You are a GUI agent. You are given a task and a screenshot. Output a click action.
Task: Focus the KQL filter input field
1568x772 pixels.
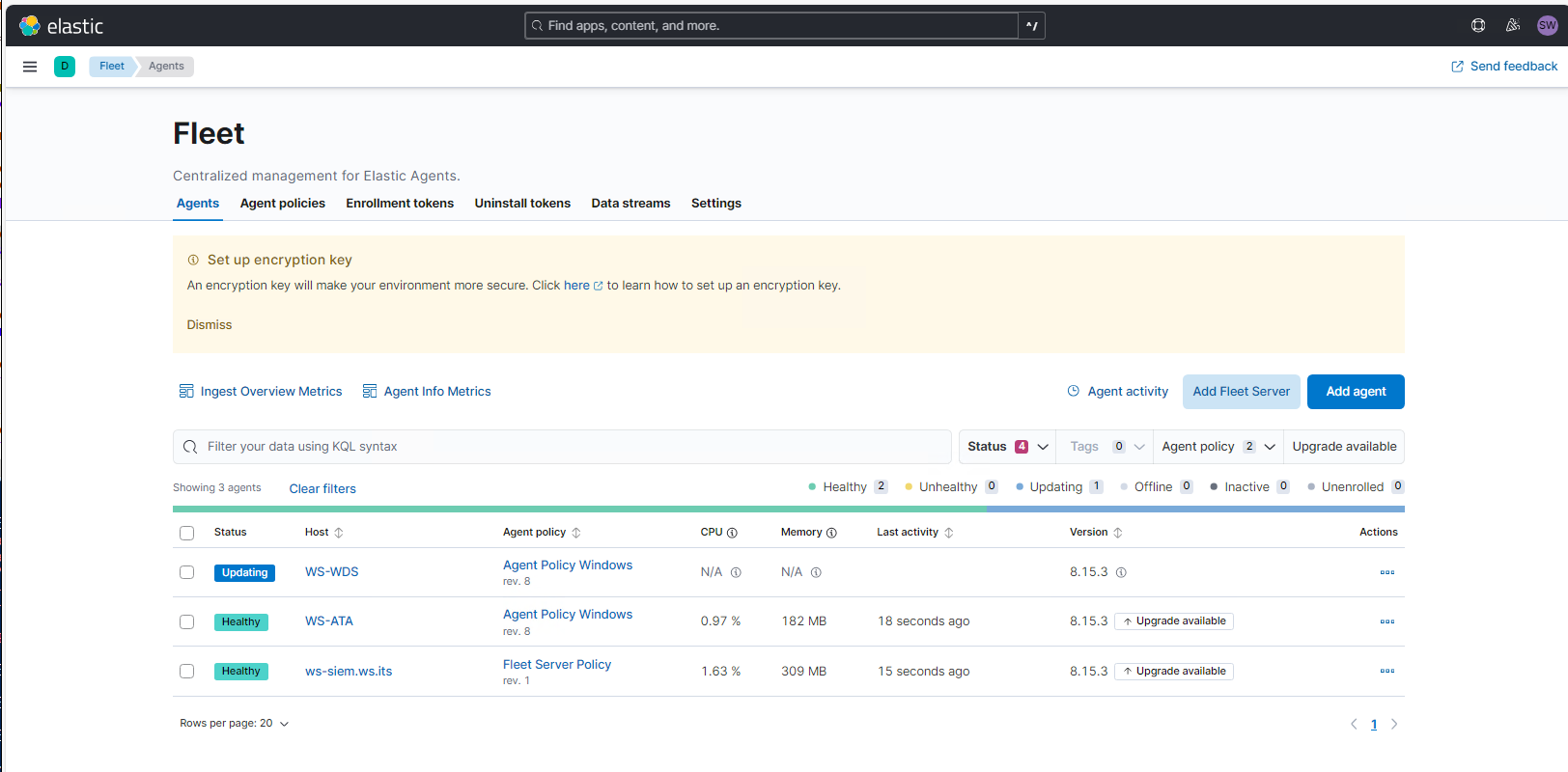click(x=562, y=447)
